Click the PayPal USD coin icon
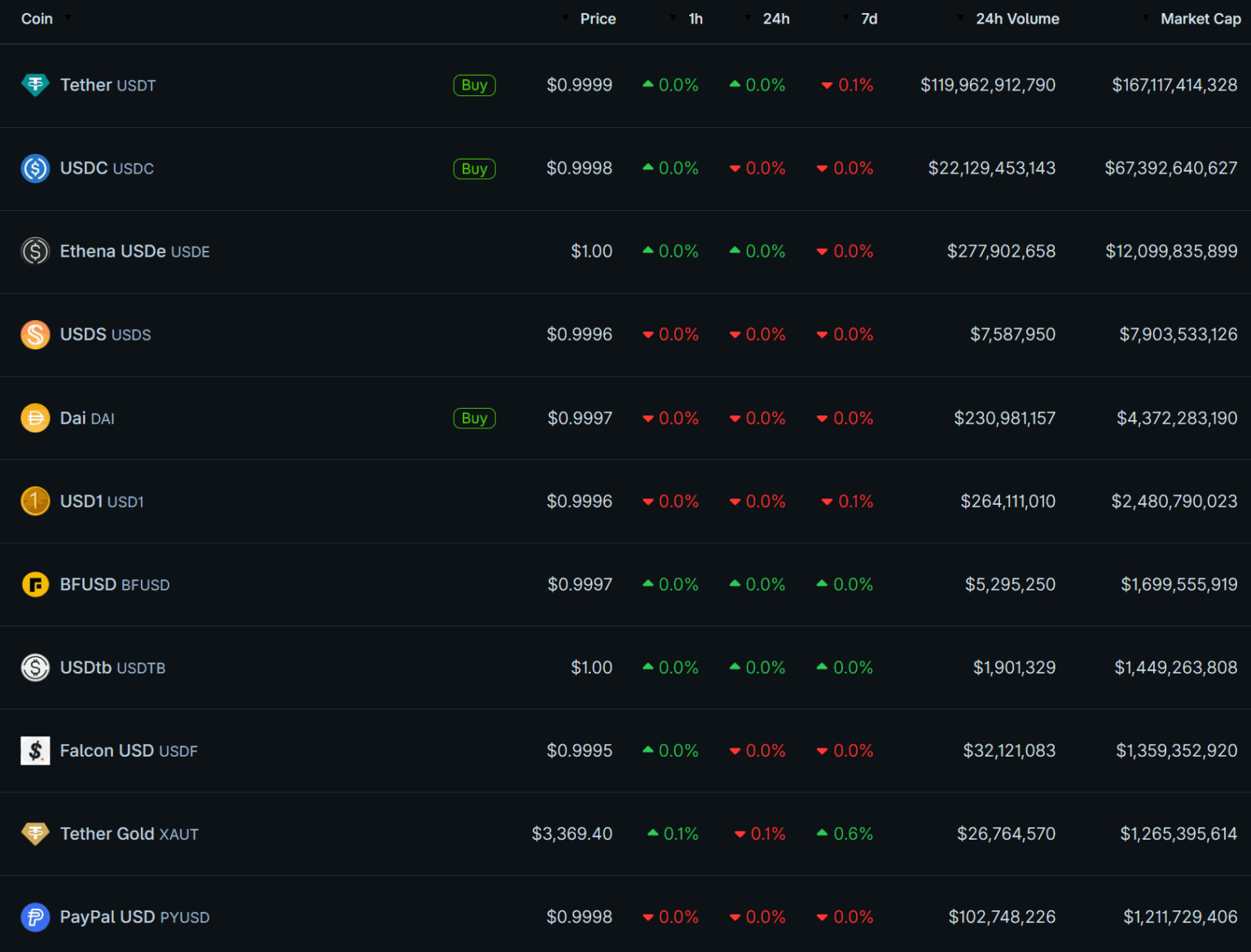 click(35, 917)
